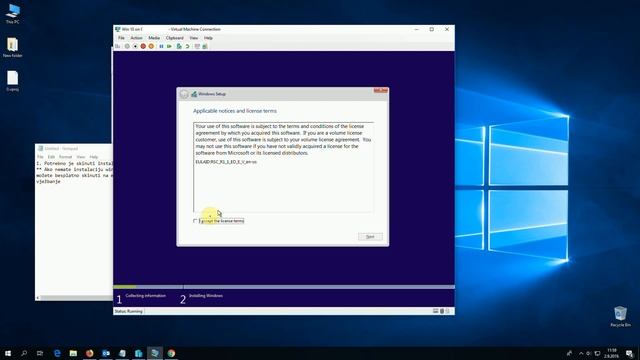The height and width of the screenshot is (360, 640).
Task: Click the Installing Windows step label
Action: 206,296
